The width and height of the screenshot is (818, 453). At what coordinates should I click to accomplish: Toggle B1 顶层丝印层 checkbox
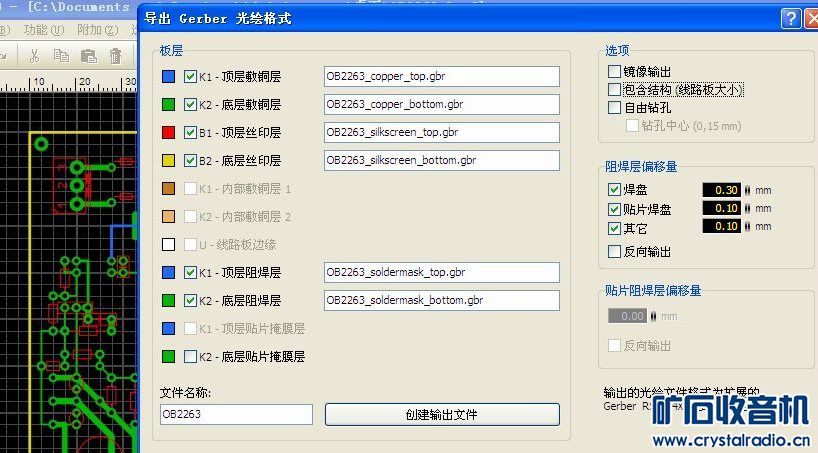click(190, 133)
